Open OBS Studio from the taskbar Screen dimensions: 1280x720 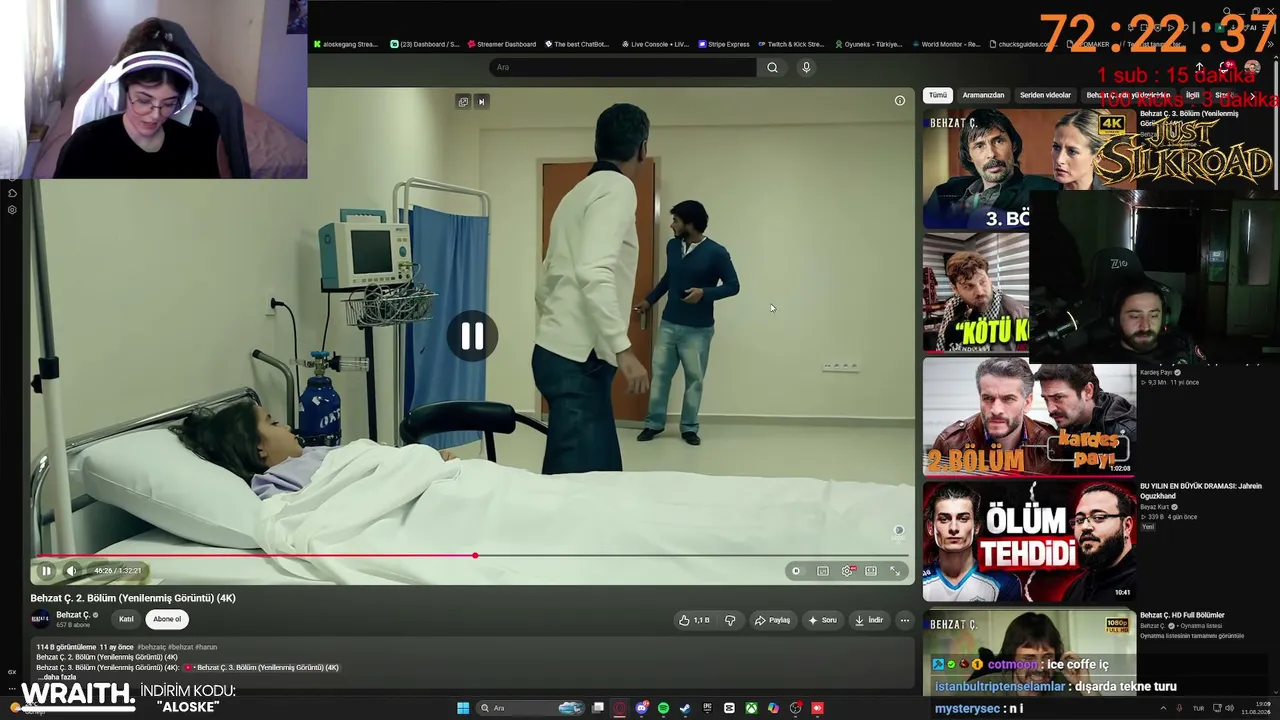[x=795, y=708]
